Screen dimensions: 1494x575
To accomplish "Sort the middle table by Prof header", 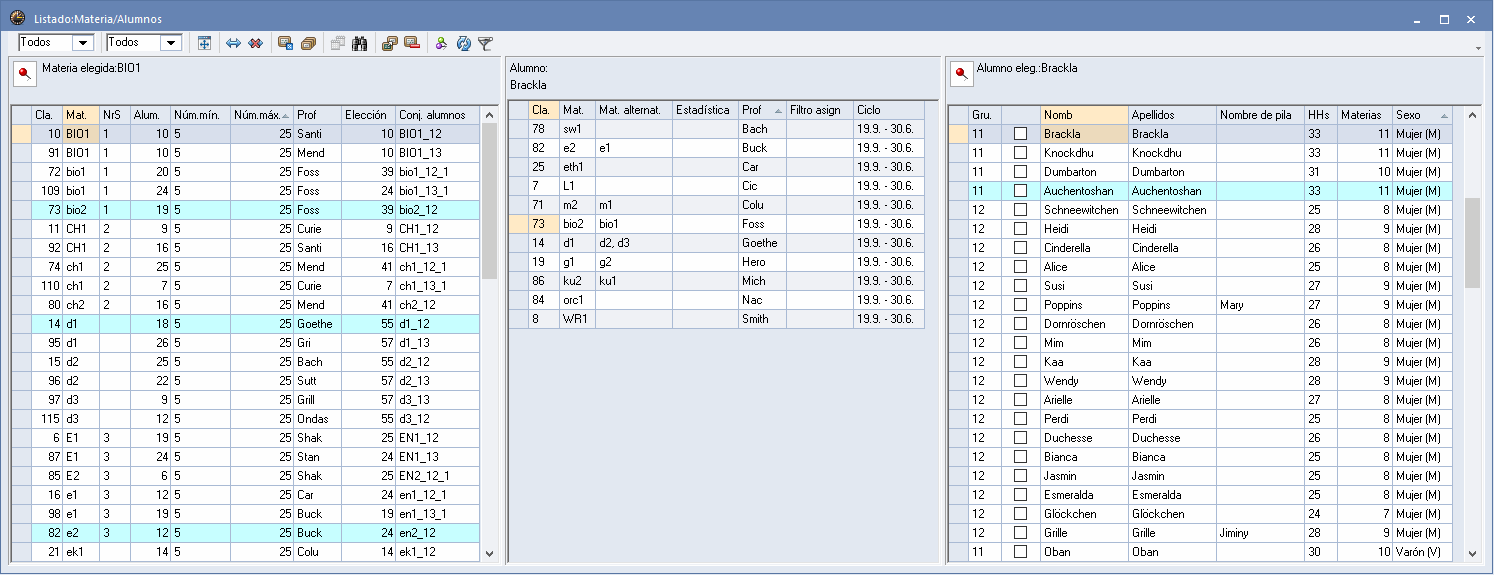I will point(762,110).
